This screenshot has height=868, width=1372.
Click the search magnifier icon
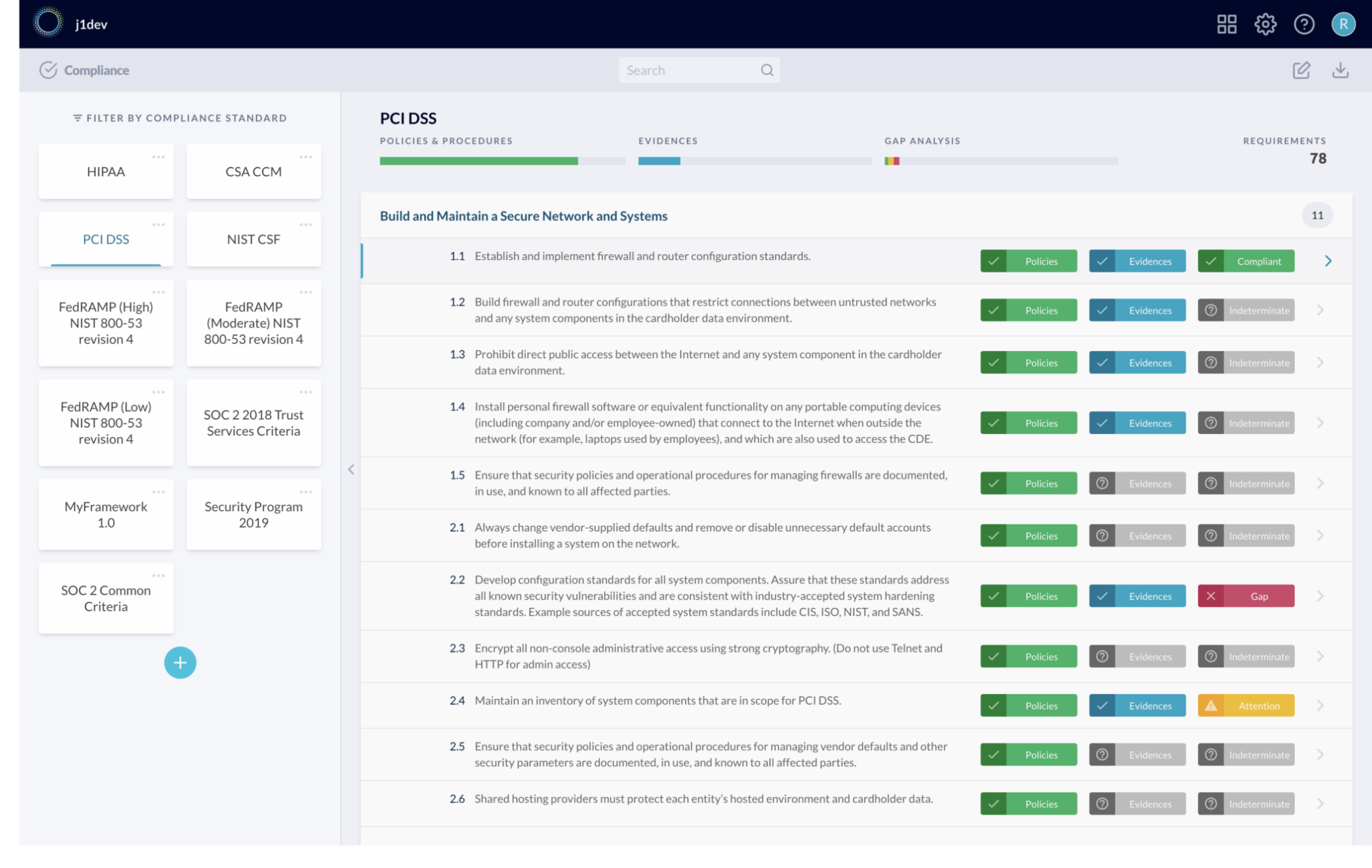tap(767, 70)
